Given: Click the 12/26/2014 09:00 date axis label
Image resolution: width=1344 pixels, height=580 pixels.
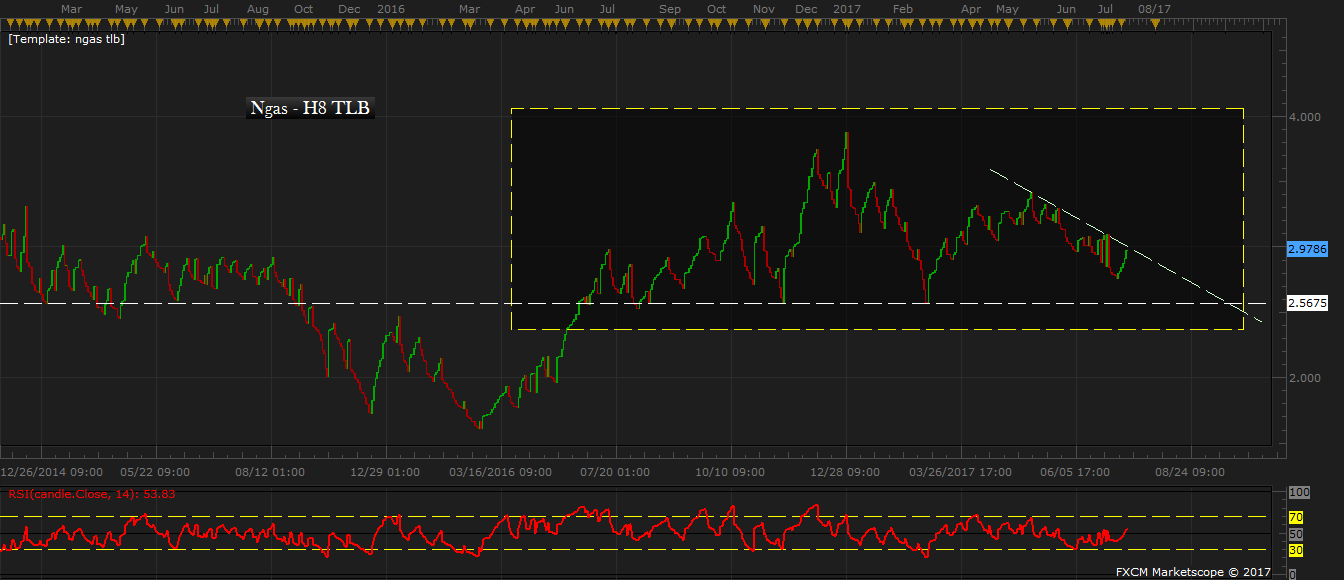Looking at the screenshot, I should (50, 471).
